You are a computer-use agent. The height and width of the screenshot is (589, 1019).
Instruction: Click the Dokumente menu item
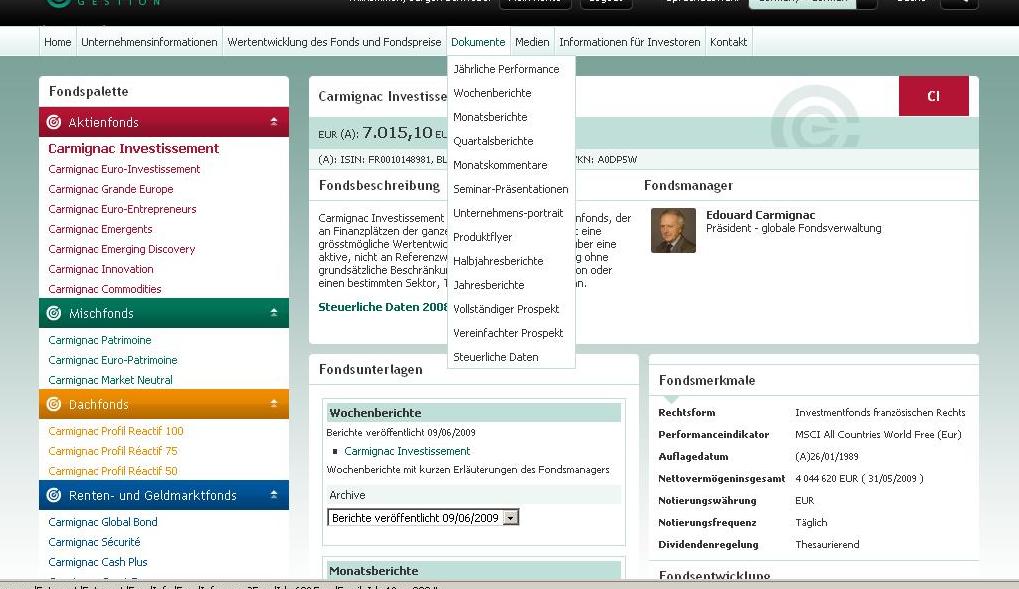tap(478, 42)
